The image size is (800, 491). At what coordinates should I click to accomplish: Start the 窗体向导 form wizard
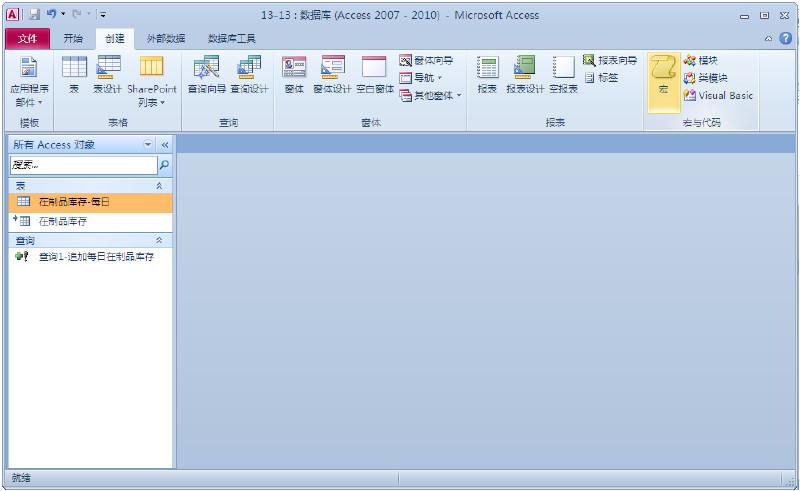[x=426, y=61]
